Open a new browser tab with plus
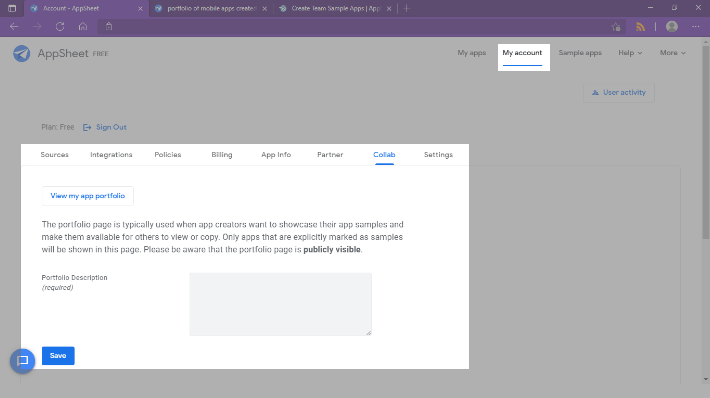The height and width of the screenshot is (398, 710). coord(406,8)
